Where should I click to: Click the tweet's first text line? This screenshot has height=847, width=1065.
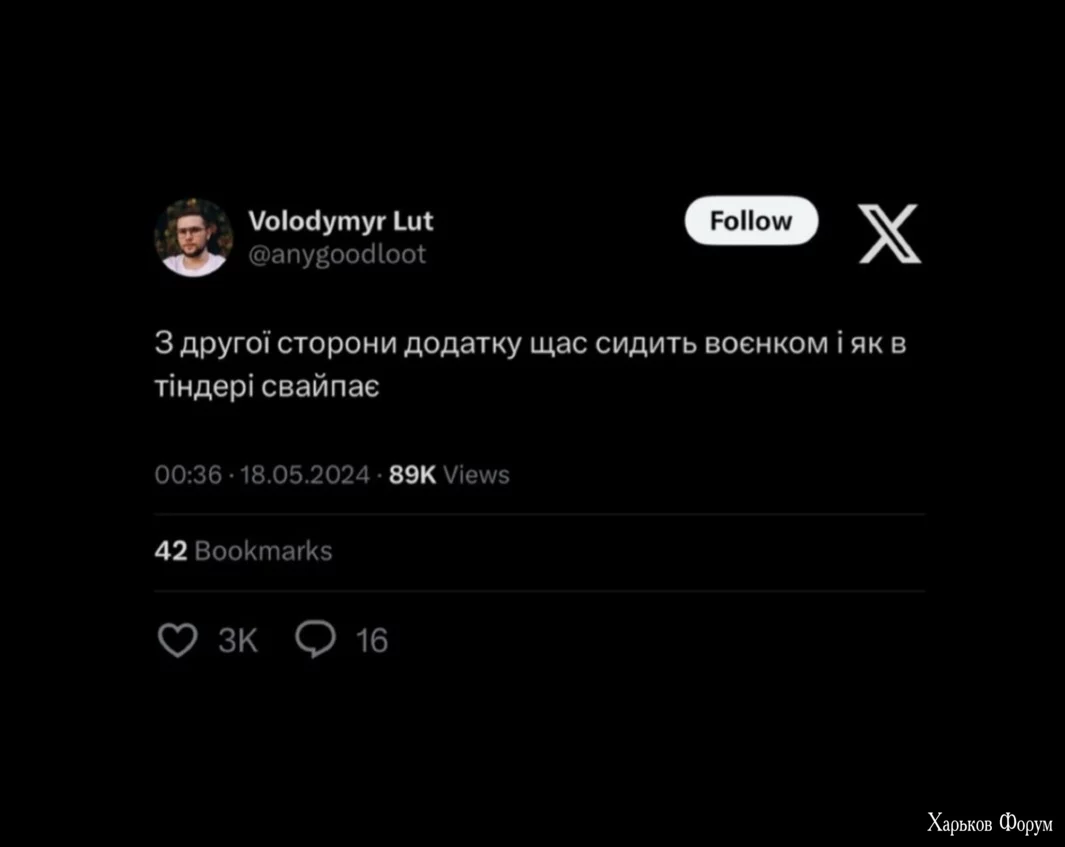tap(530, 344)
